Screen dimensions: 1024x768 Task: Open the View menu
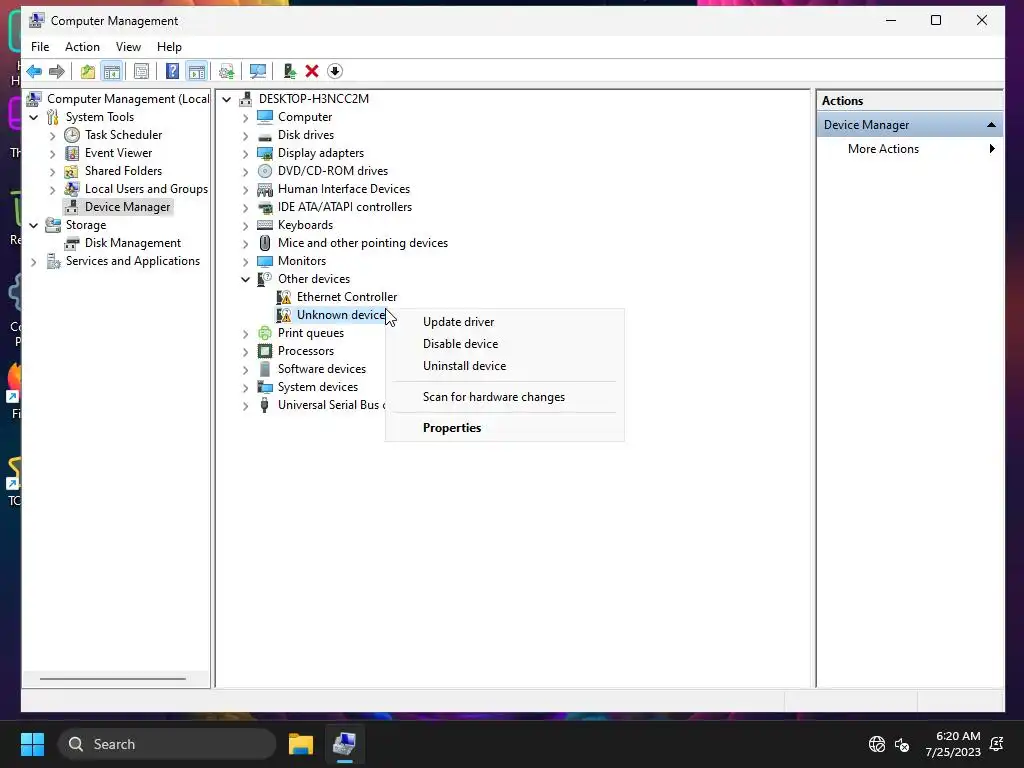[x=128, y=47]
